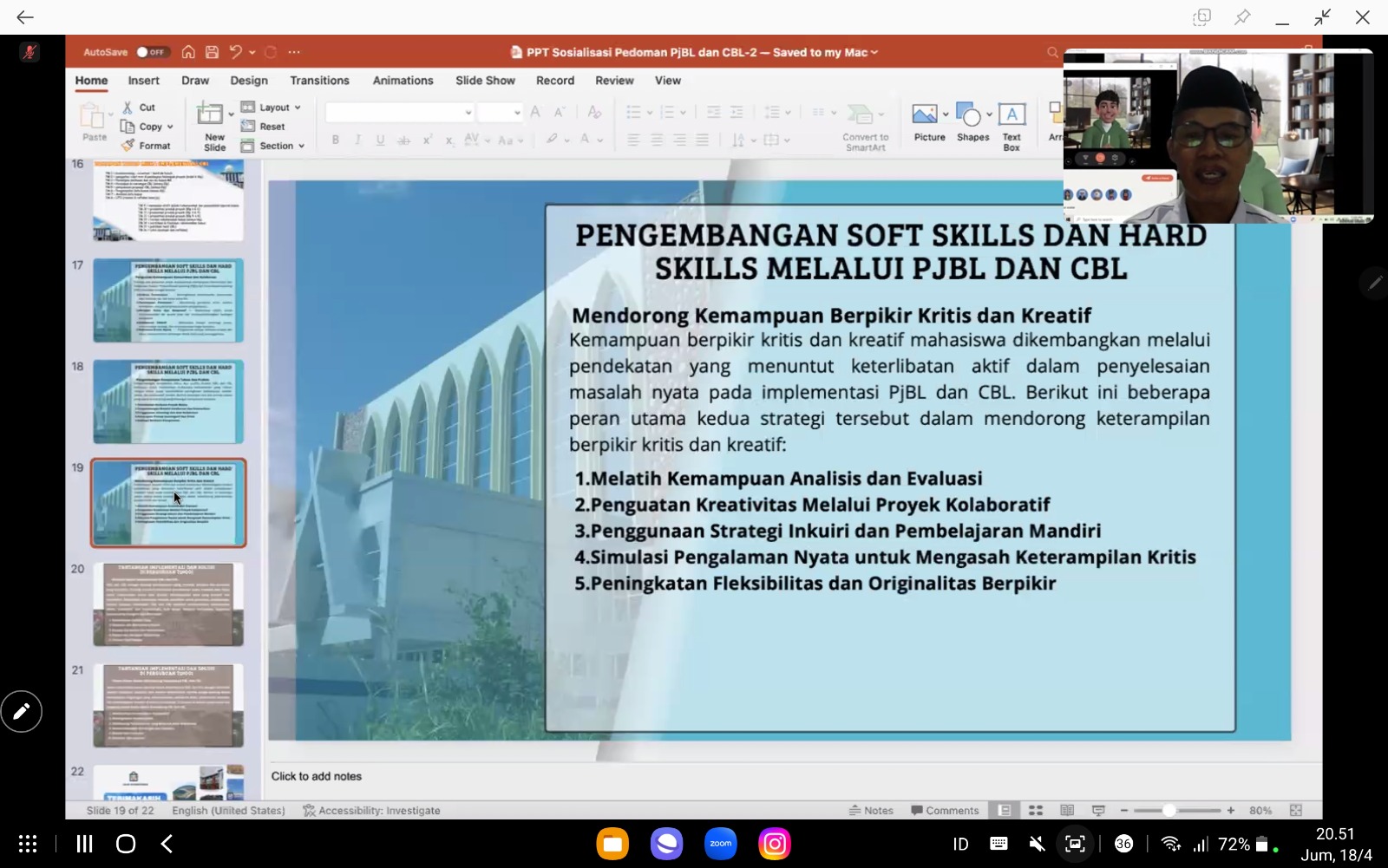Start Slide Show from status bar icon

(1098, 810)
